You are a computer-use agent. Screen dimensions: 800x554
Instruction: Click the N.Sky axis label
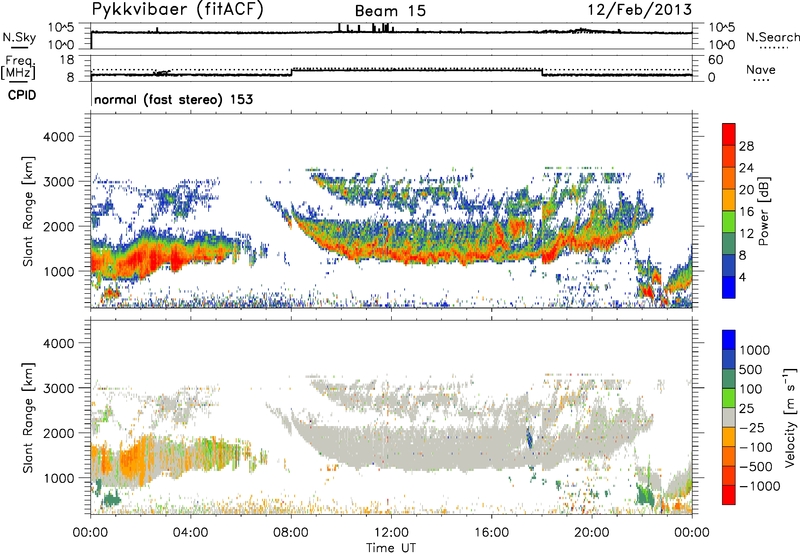click(x=19, y=37)
